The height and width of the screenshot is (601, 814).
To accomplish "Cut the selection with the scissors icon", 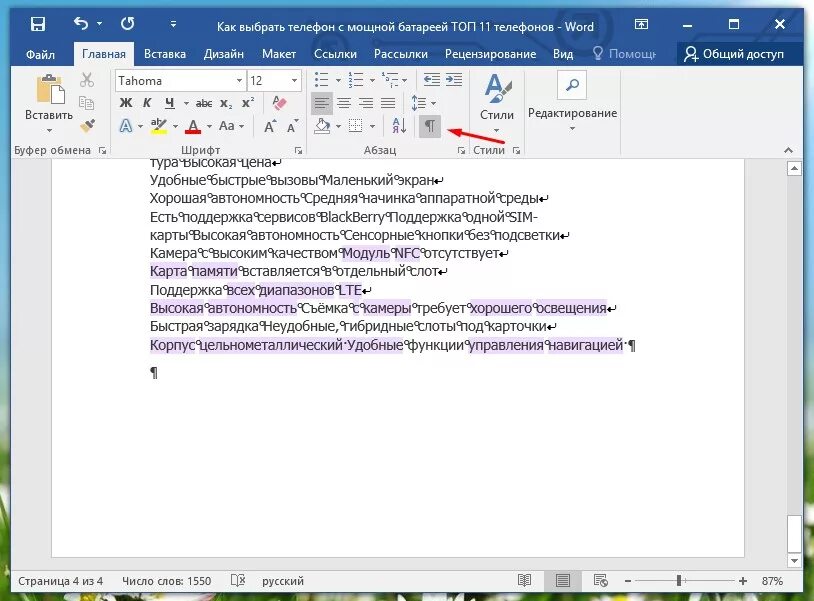I will (87, 80).
